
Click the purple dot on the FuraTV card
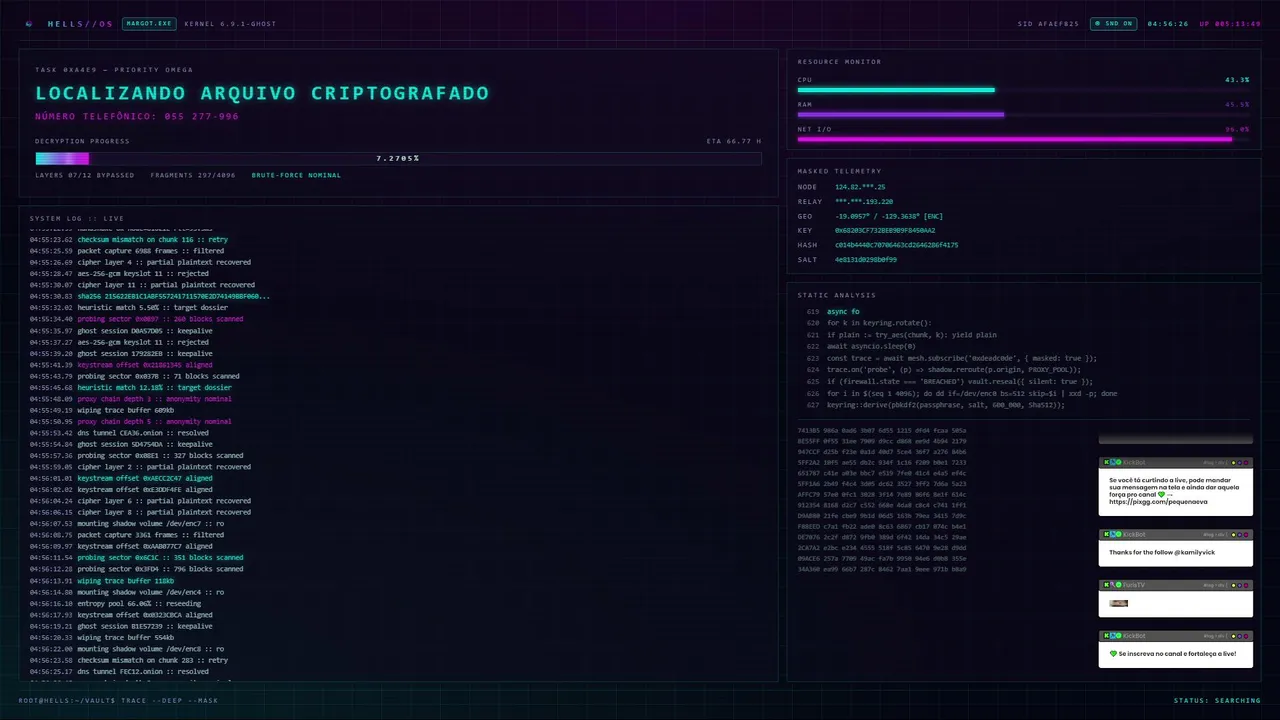1240,586
